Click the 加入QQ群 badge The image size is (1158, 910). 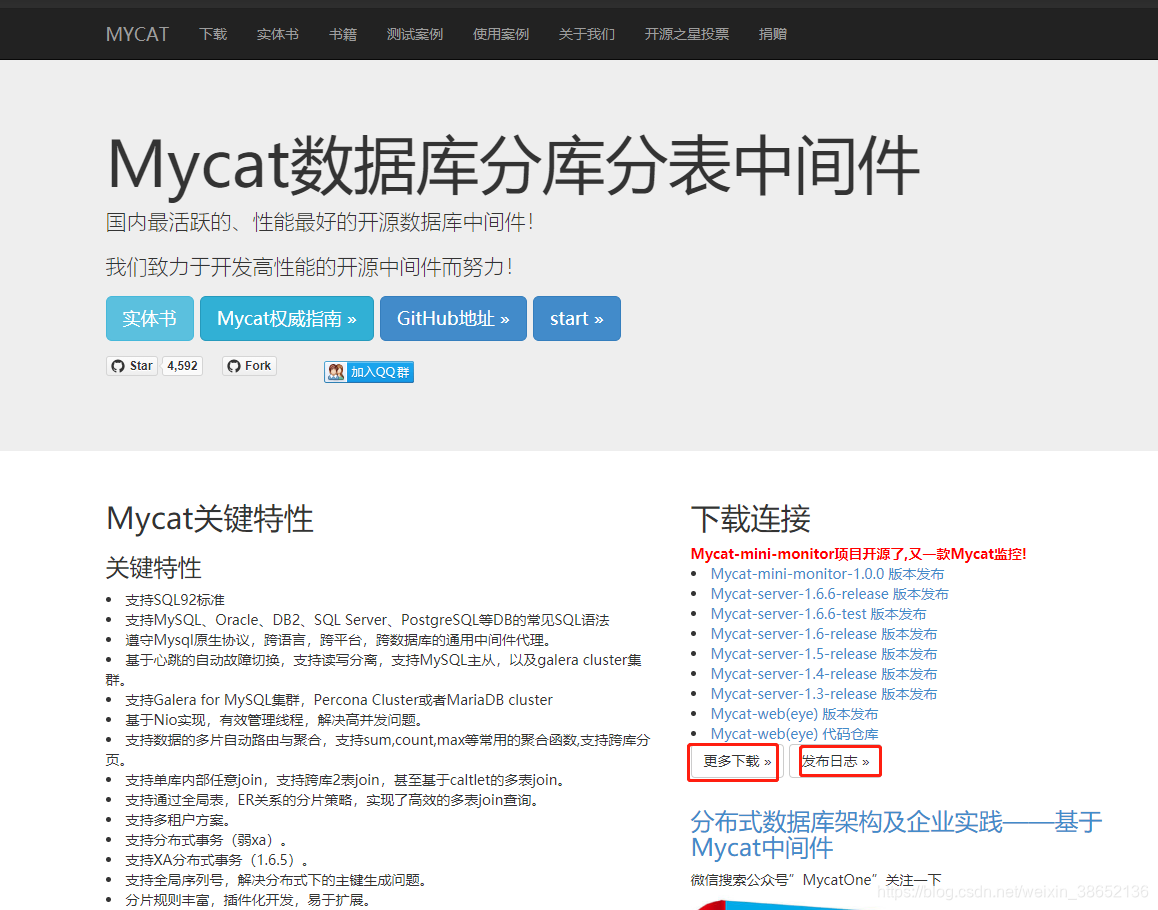coord(369,372)
